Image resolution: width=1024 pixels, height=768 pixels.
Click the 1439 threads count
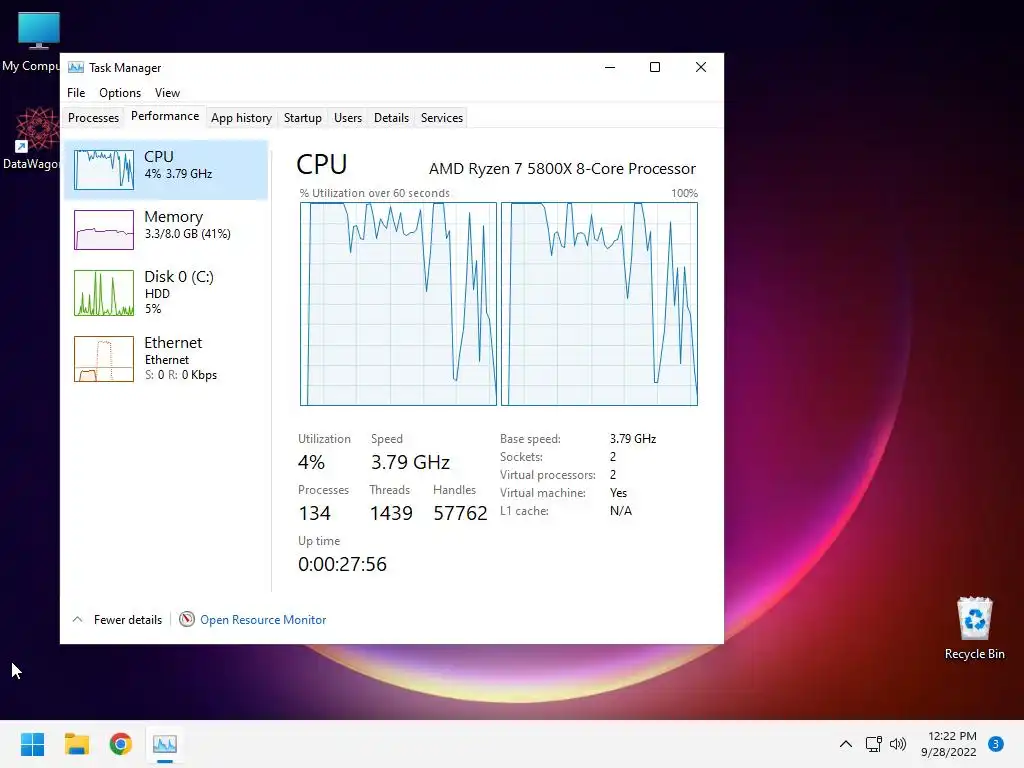[391, 513]
